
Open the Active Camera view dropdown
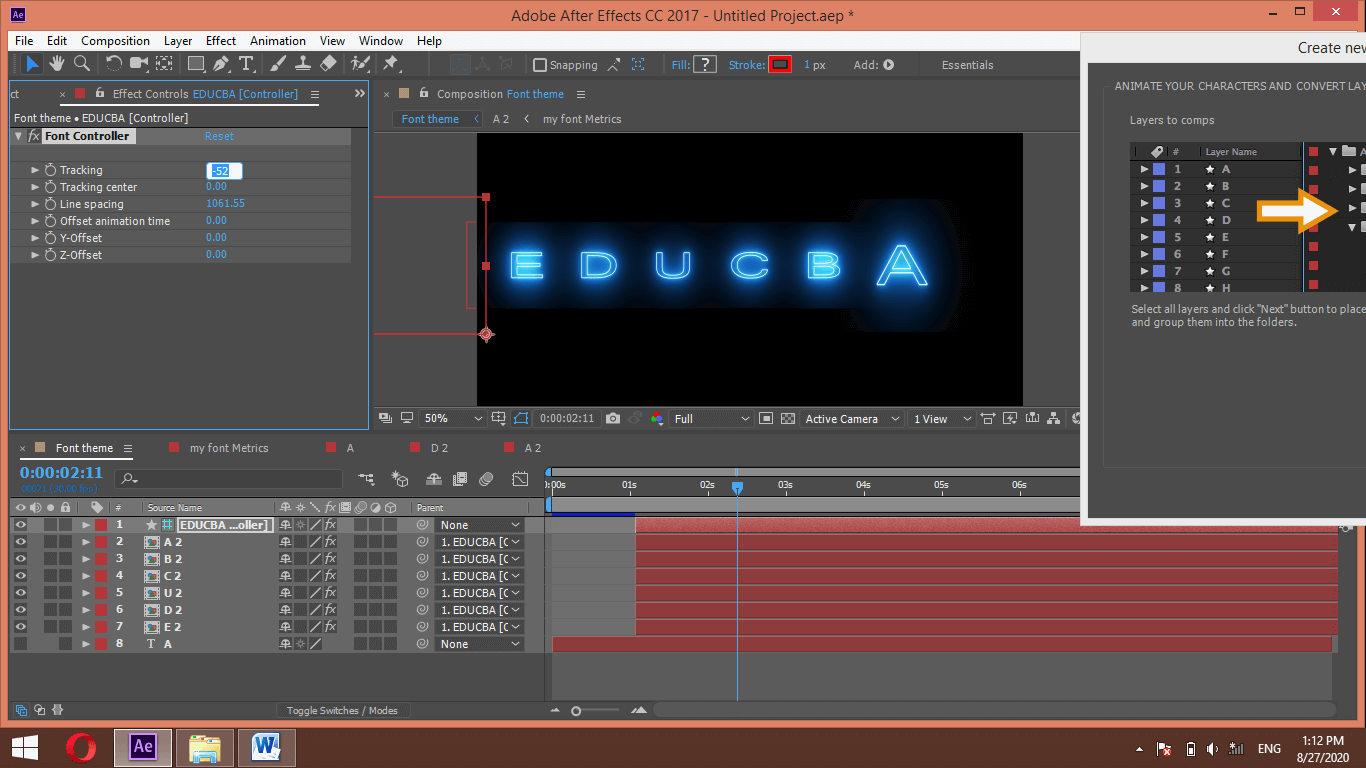coord(852,419)
